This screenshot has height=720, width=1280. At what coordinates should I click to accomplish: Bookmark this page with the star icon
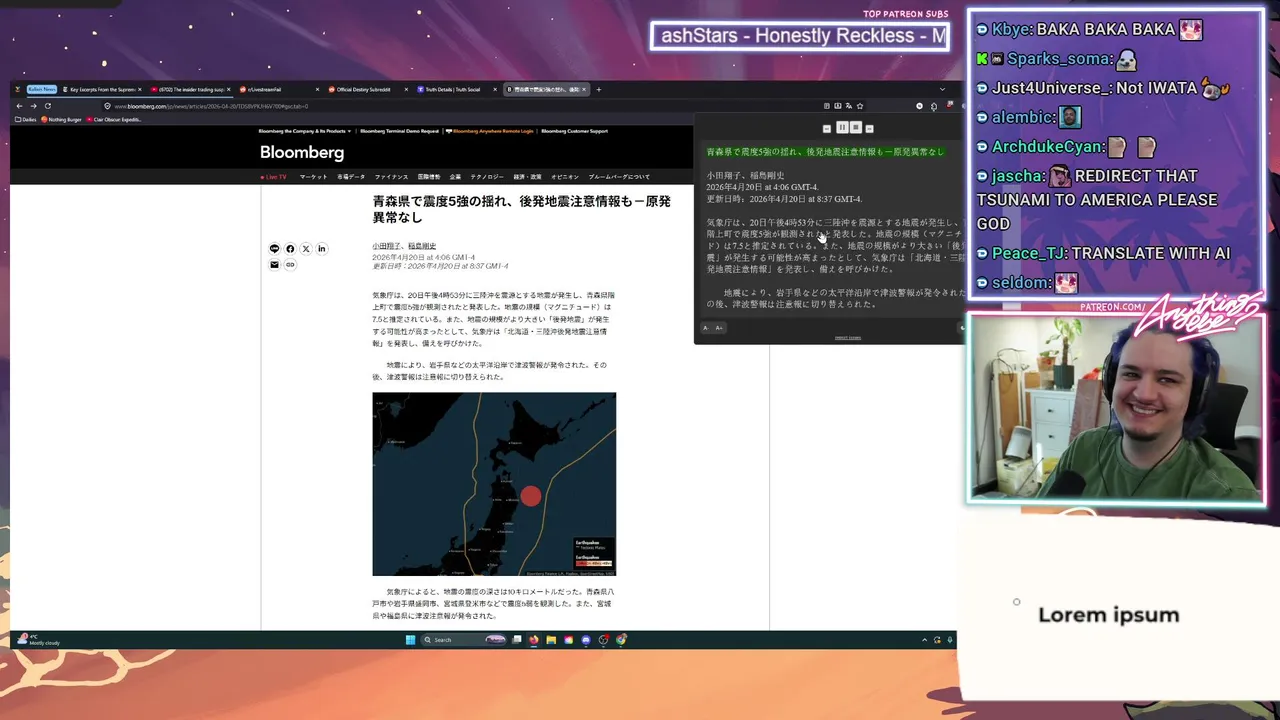click(860, 106)
